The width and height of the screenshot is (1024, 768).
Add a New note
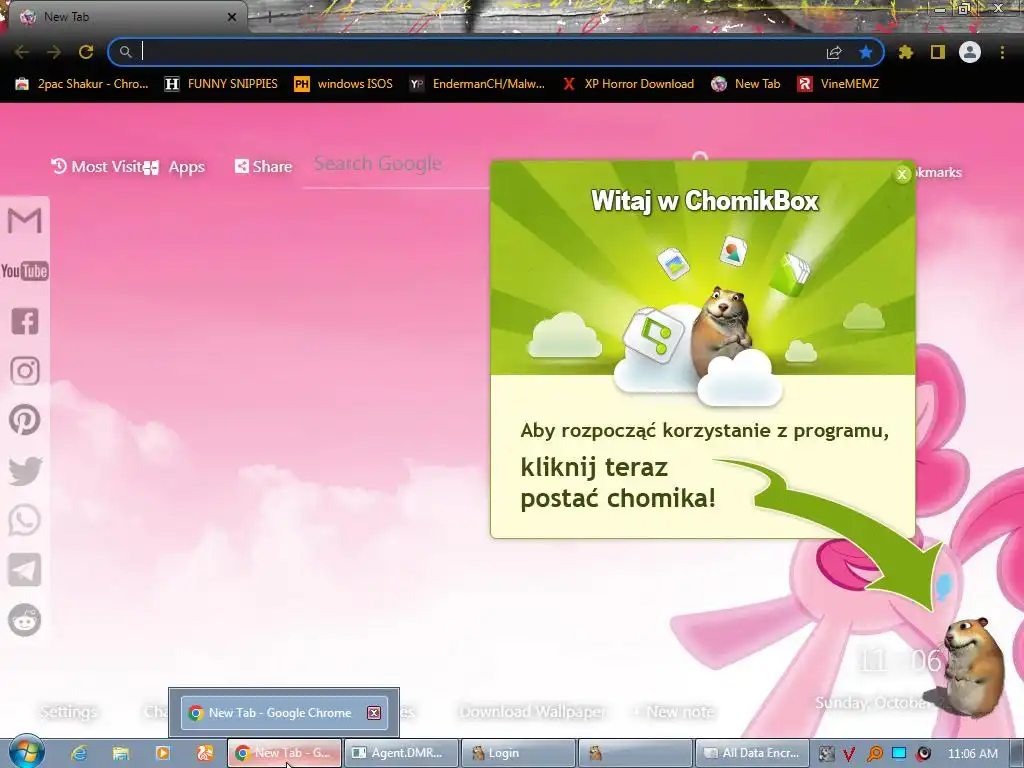point(675,711)
